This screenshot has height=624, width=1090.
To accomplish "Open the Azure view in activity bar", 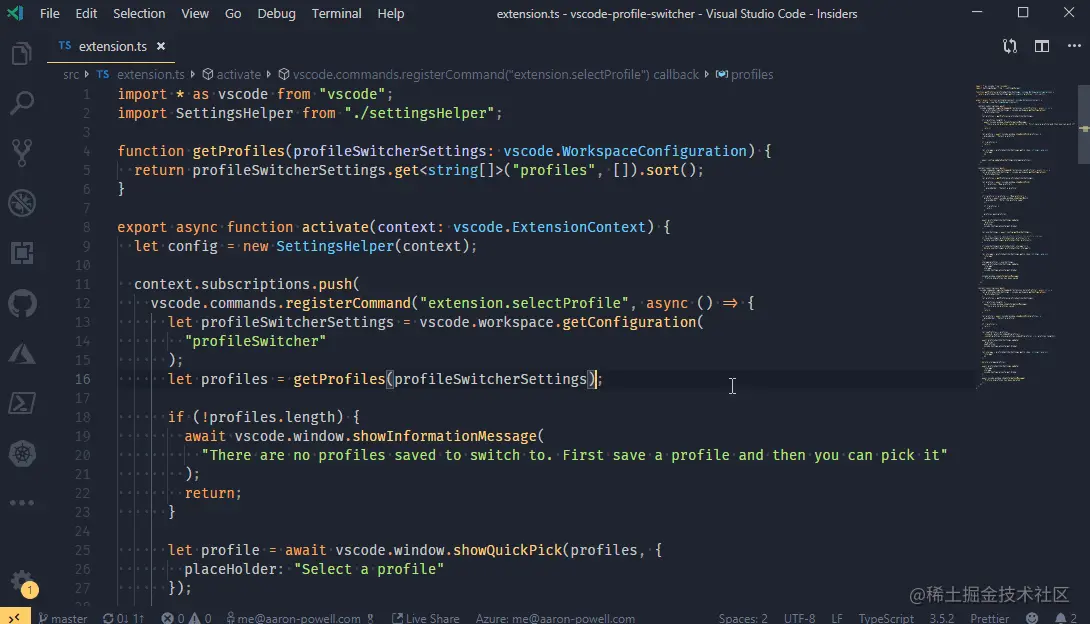I will coord(22,354).
